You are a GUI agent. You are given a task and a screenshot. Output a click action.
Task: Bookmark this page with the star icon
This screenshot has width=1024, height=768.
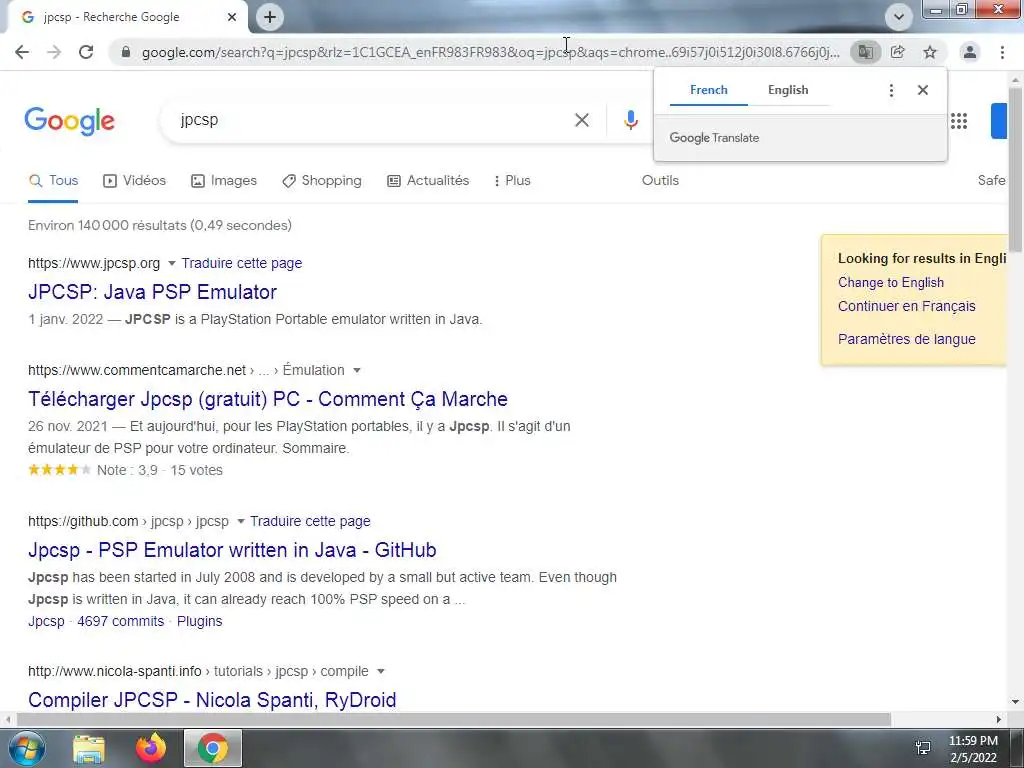930,52
